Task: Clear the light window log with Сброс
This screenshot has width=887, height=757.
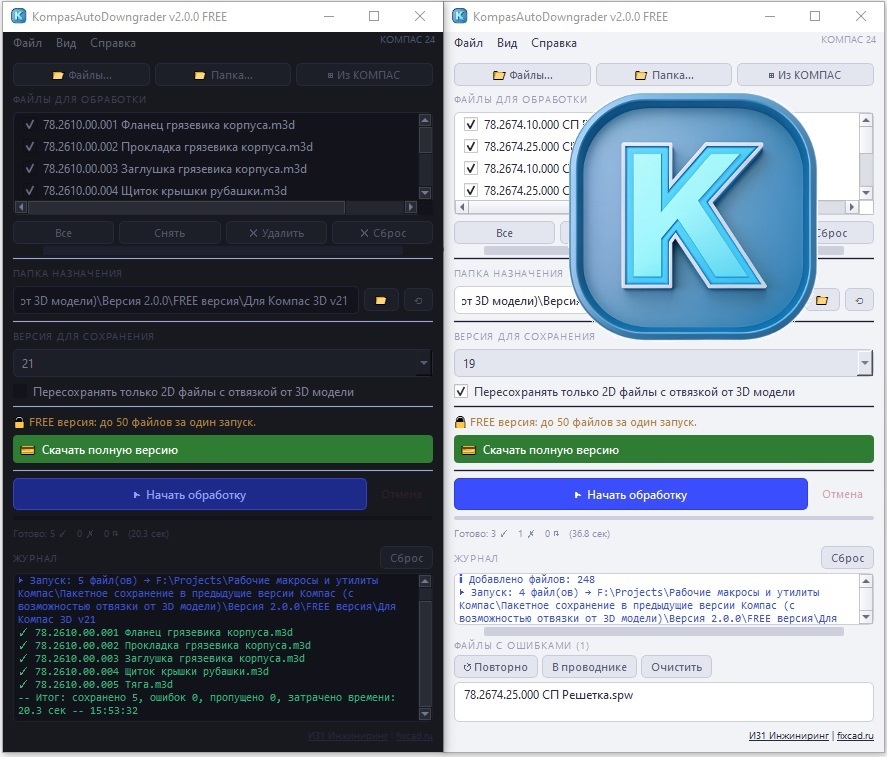Action: (847, 558)
